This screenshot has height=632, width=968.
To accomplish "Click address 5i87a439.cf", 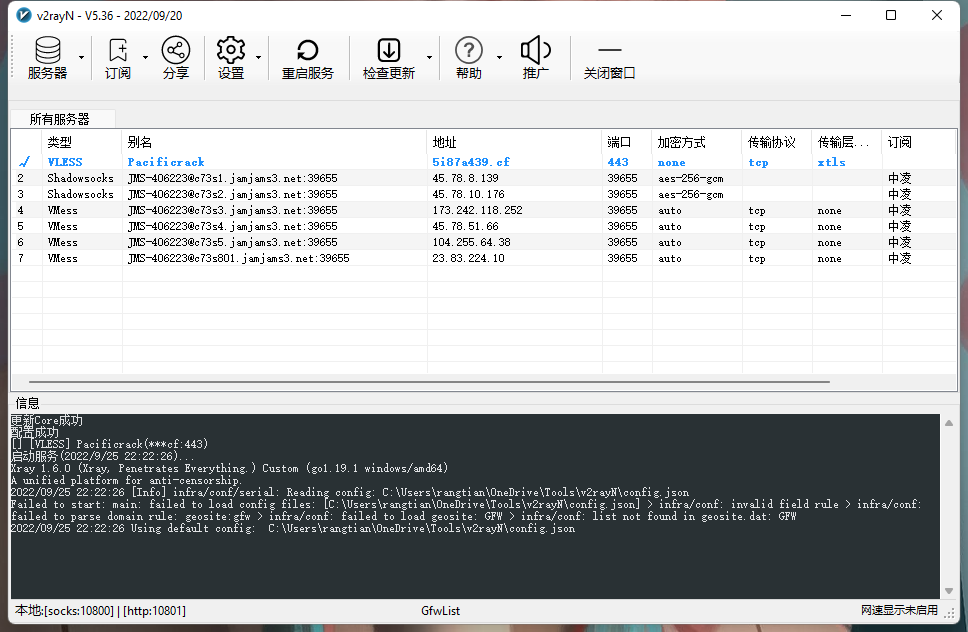I will point(471,162).
